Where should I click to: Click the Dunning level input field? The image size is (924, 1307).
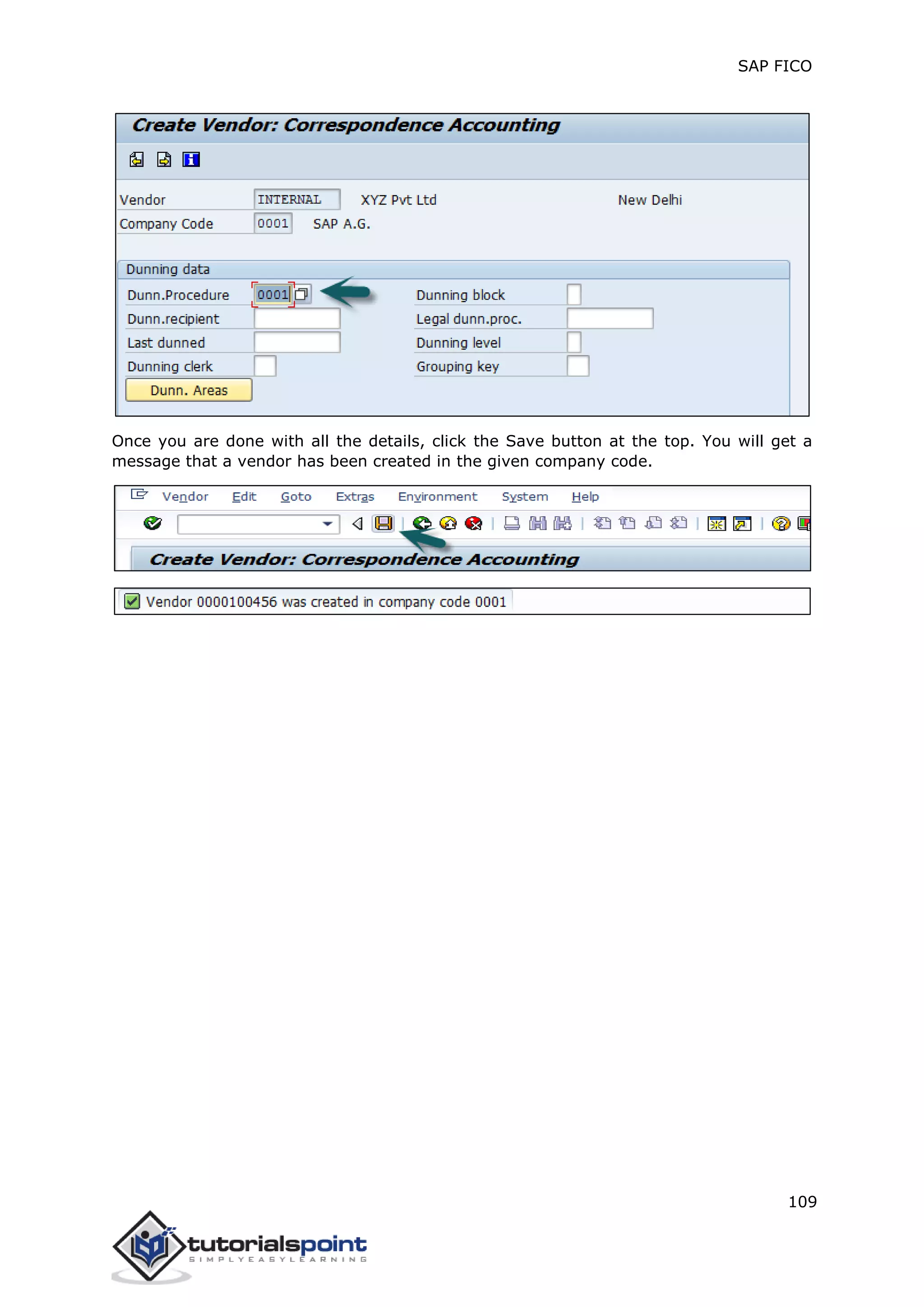coord(574,343)
